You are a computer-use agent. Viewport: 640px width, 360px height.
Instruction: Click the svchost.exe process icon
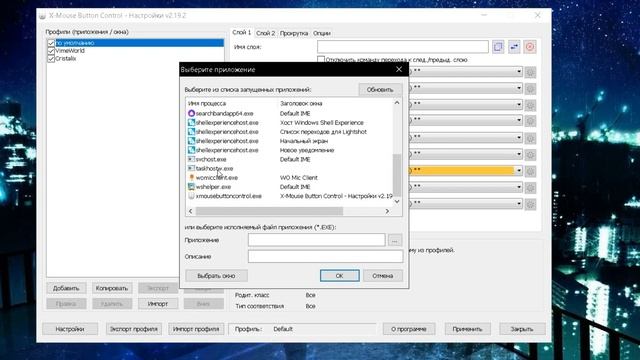(191, 159)
